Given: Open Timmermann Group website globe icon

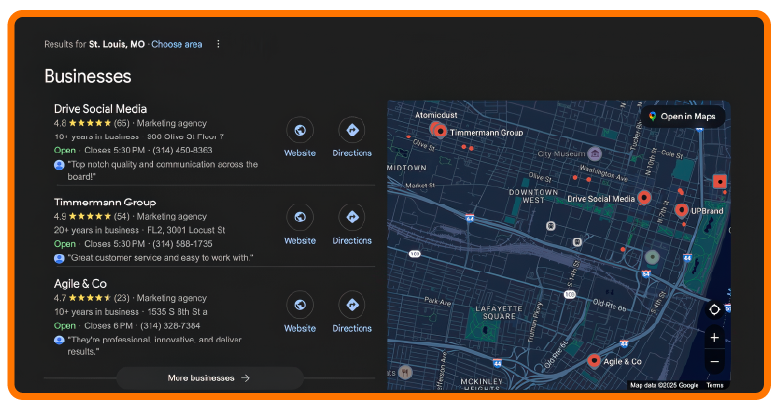Looking at the screenshot, I should pyautogui.click(x=299, y=217).
